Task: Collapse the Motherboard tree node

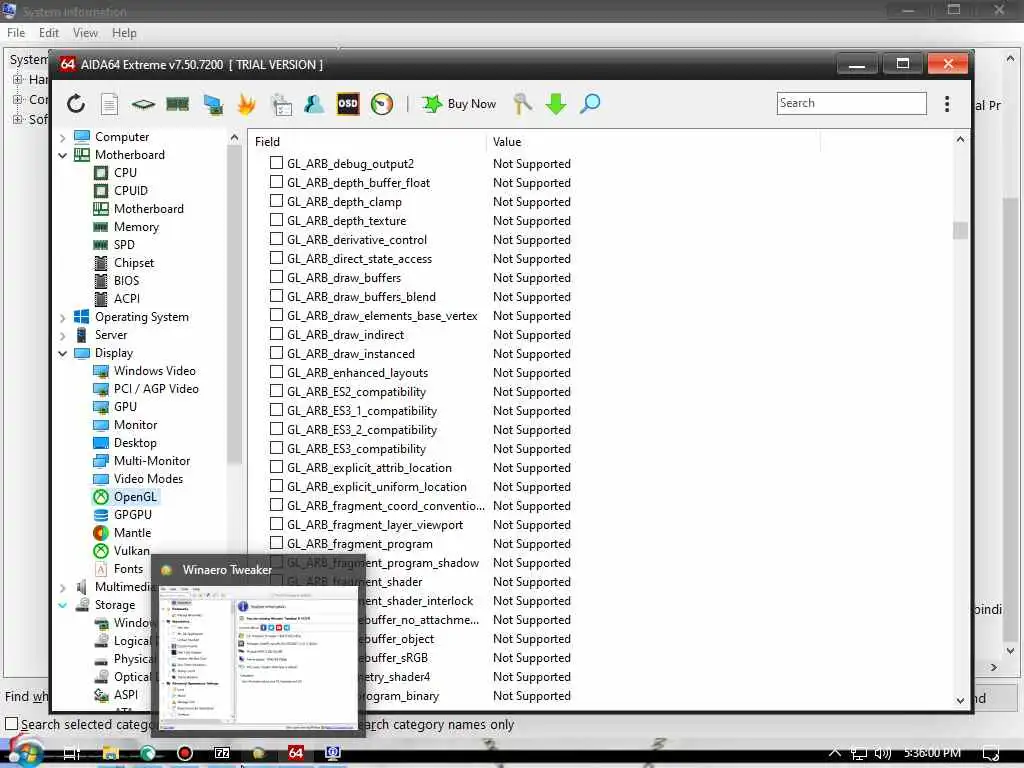Action: point(63,155)
